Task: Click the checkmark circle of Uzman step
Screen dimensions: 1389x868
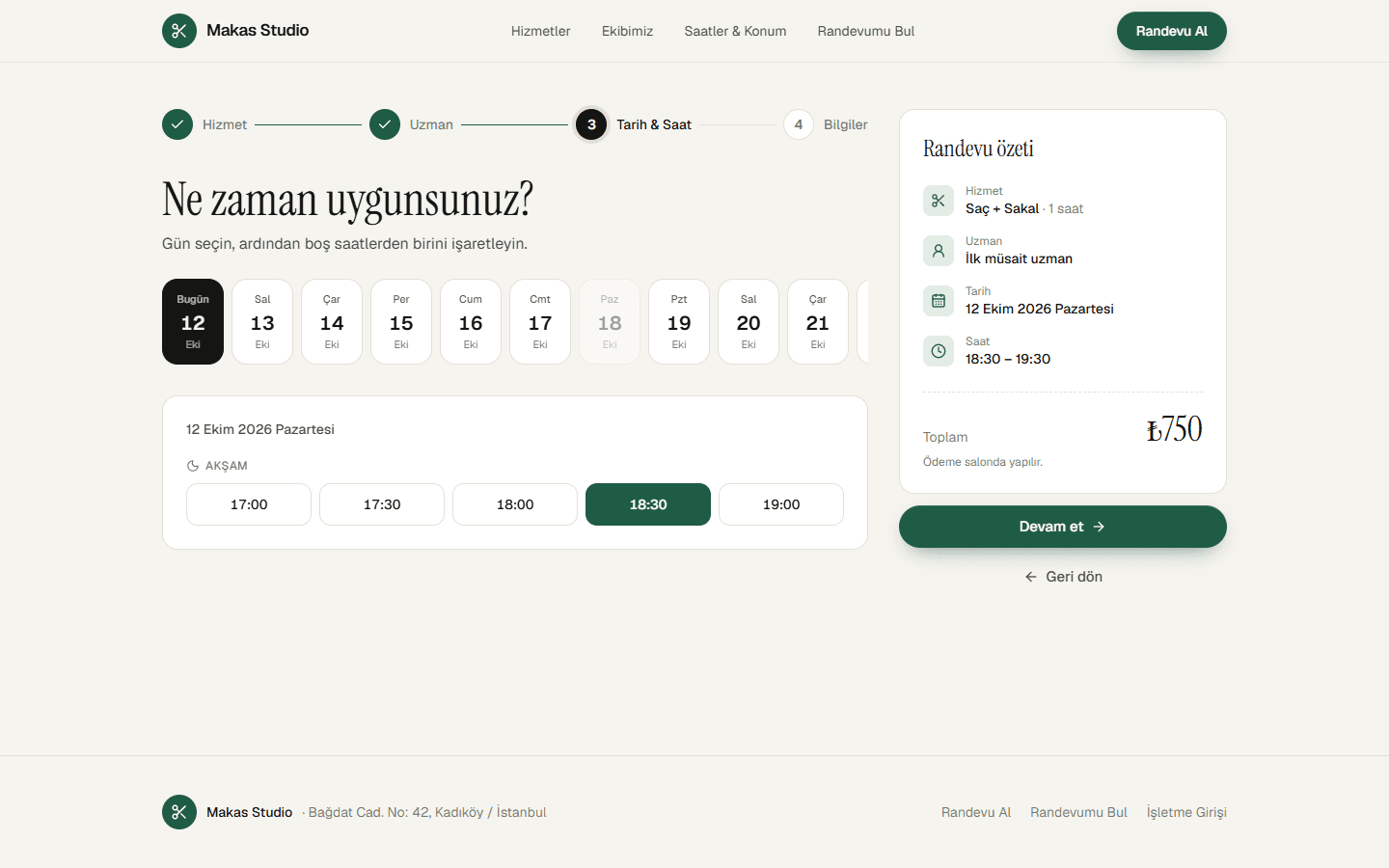Action: (385, 124)
